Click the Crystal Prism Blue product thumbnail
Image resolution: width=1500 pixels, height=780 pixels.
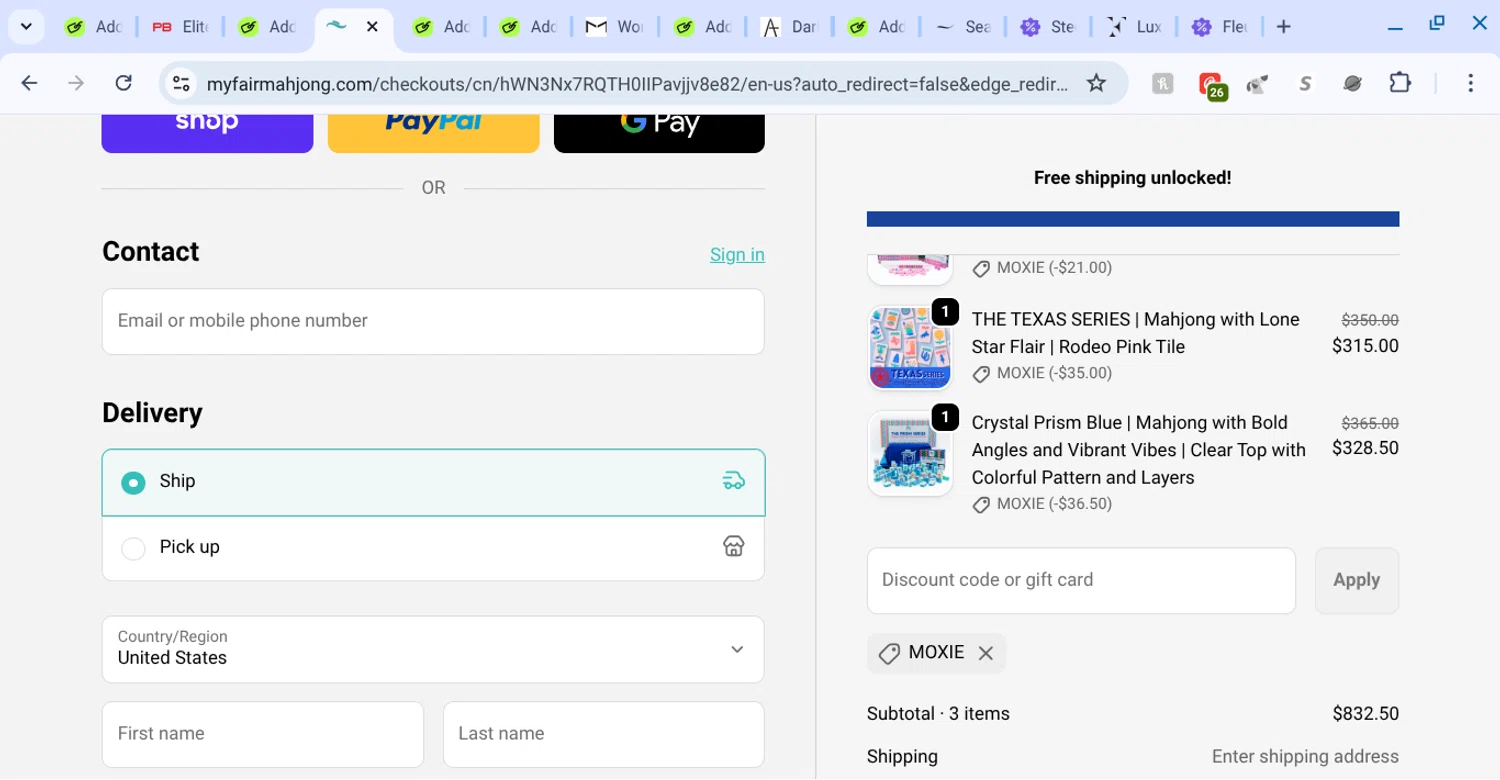click(910, 453)
